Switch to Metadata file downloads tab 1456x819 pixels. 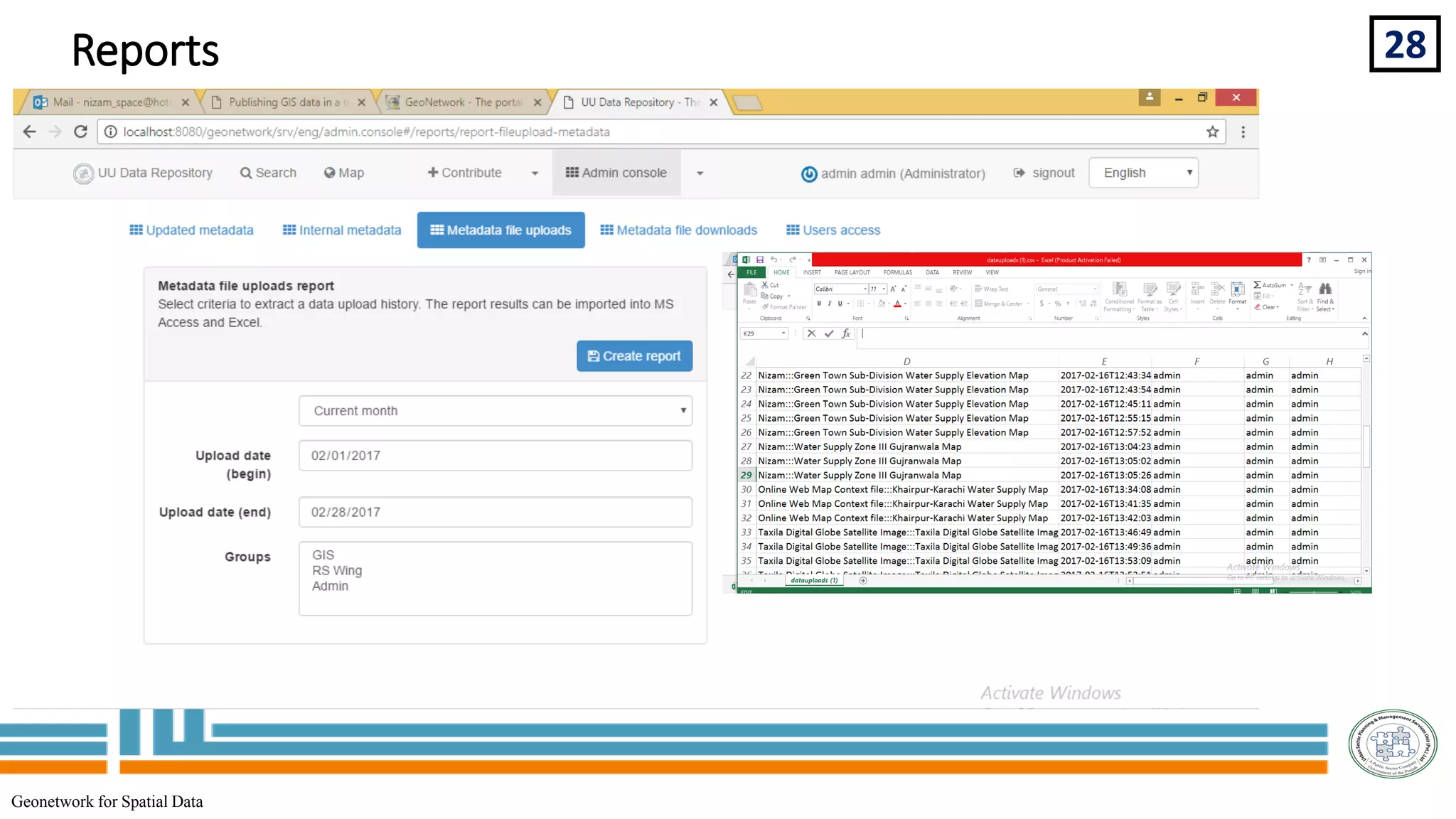click(678, 230)
